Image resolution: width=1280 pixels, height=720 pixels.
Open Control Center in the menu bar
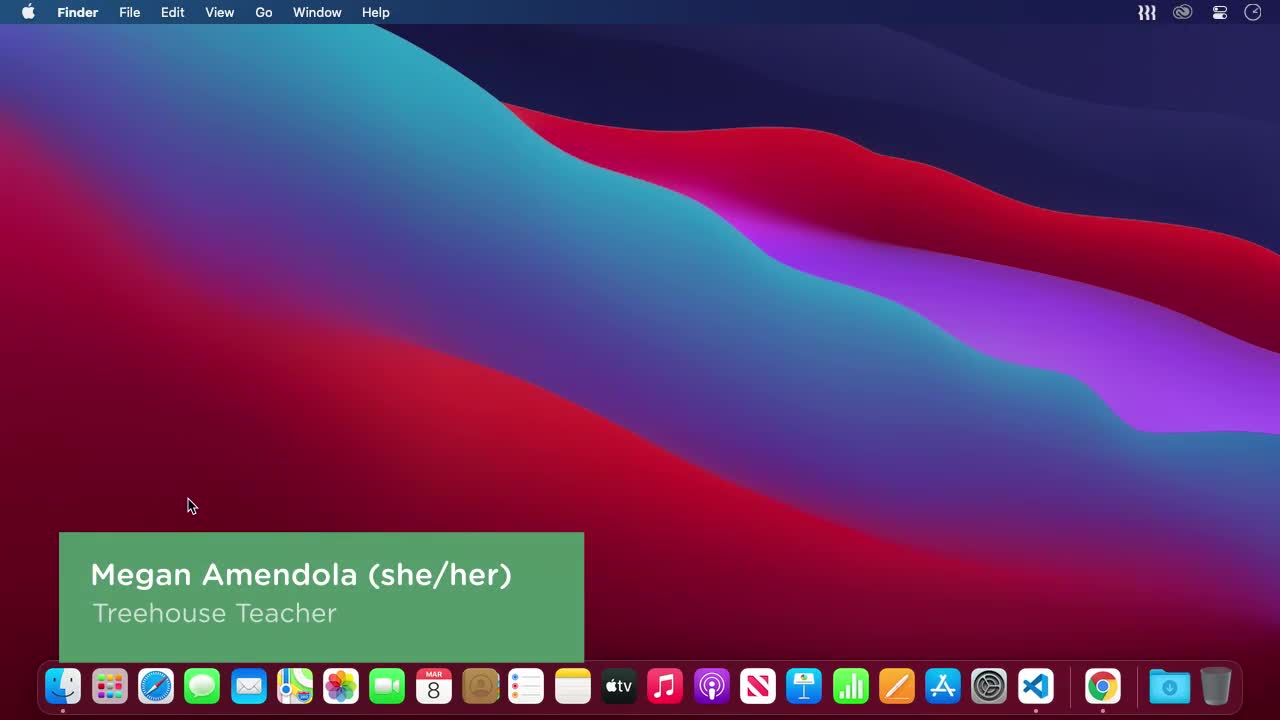pyautogui.click(x=1219, y=12)
